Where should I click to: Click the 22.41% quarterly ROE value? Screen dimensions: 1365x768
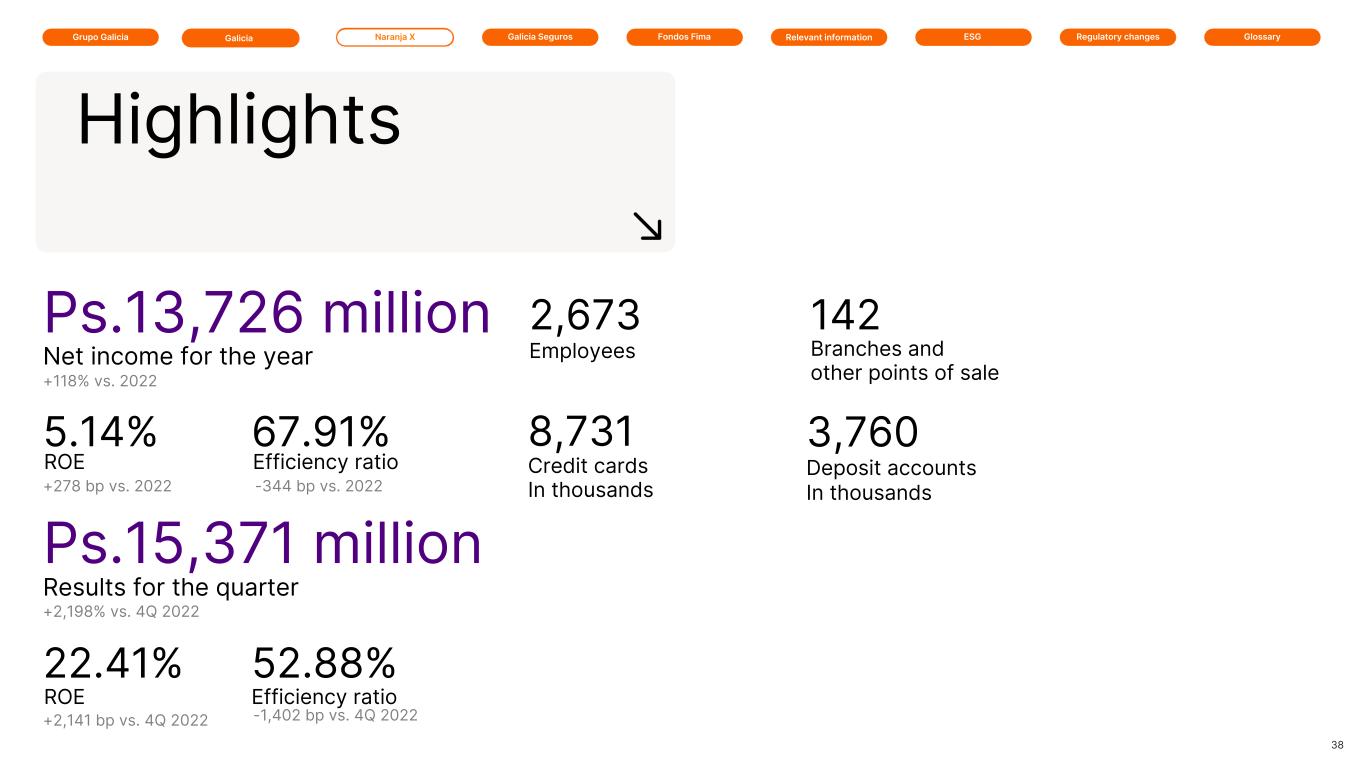(x=113, y=663)
